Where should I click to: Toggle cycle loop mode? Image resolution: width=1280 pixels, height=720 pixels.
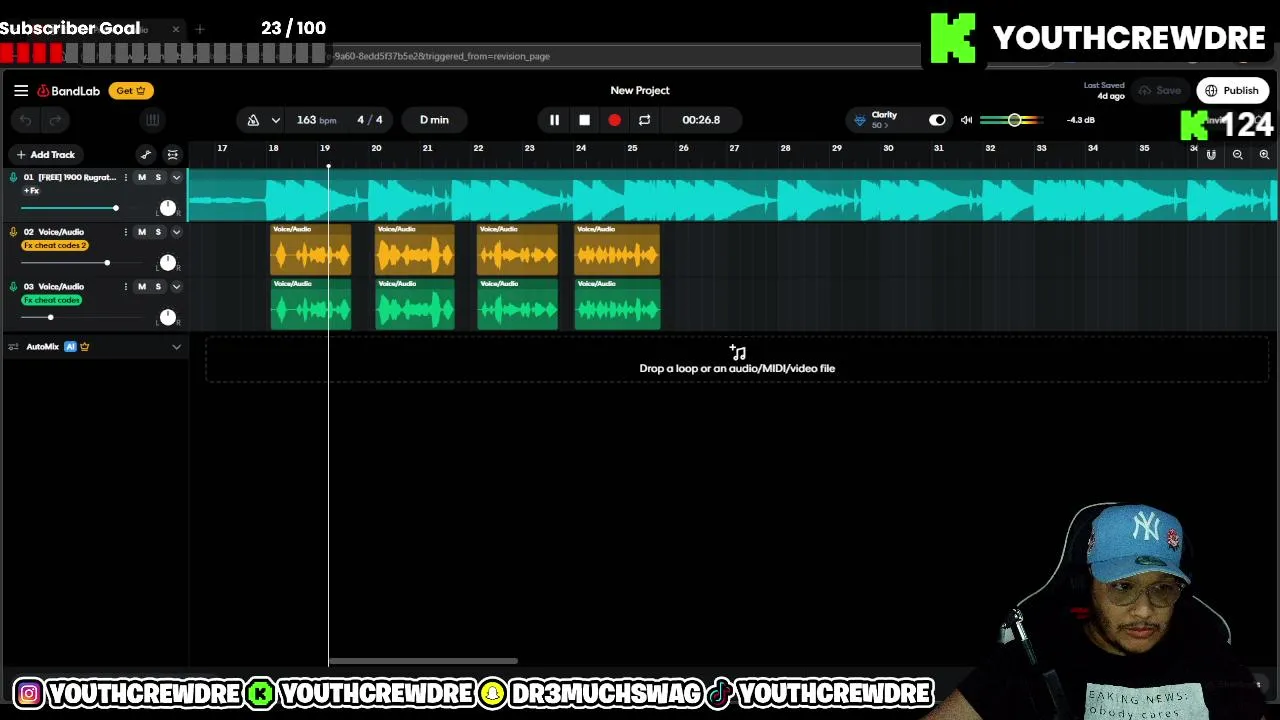(x=644, y=120)
